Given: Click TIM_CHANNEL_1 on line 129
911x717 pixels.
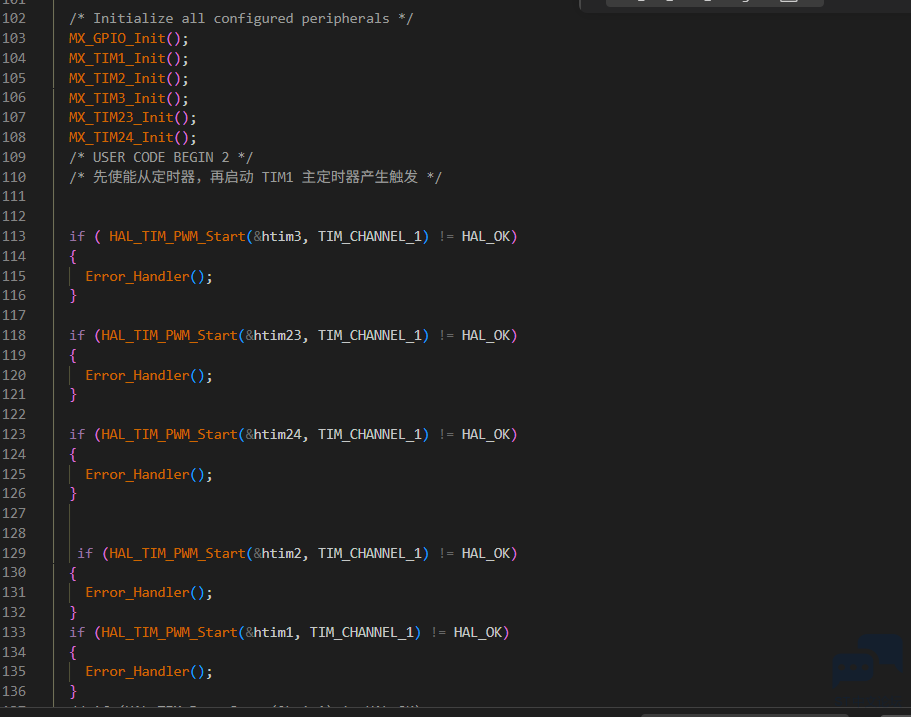Looking at the screenshot, I should pos(370,553).
